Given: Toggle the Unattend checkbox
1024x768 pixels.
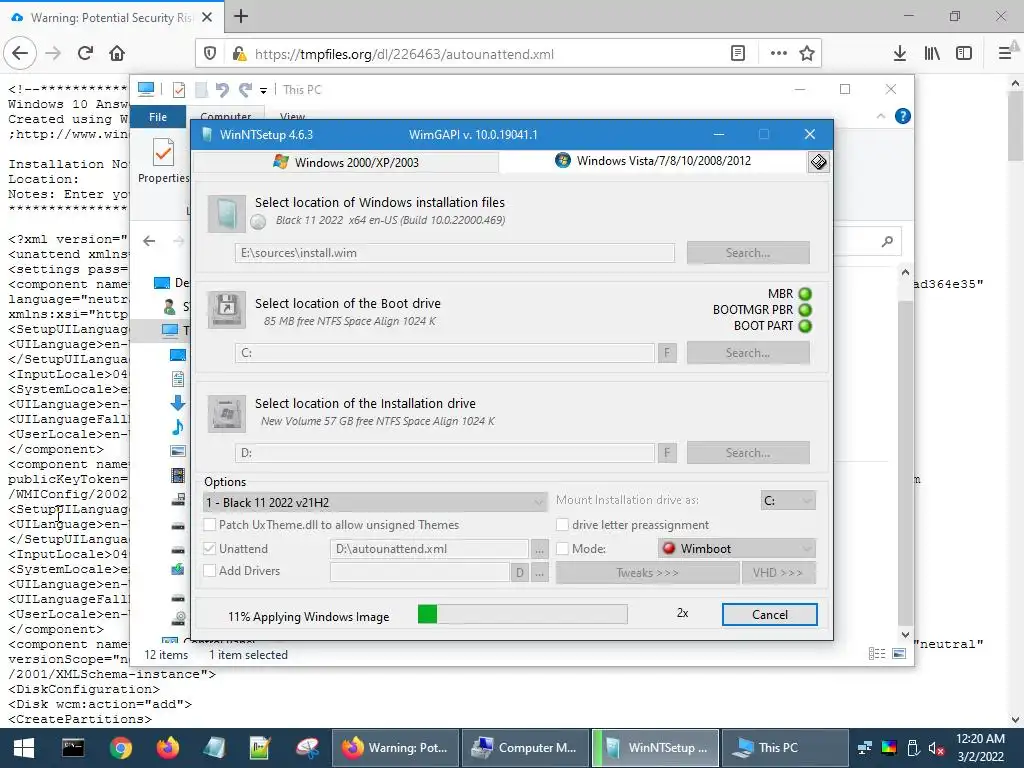Looking at the screenshot, I should [210, 549].
